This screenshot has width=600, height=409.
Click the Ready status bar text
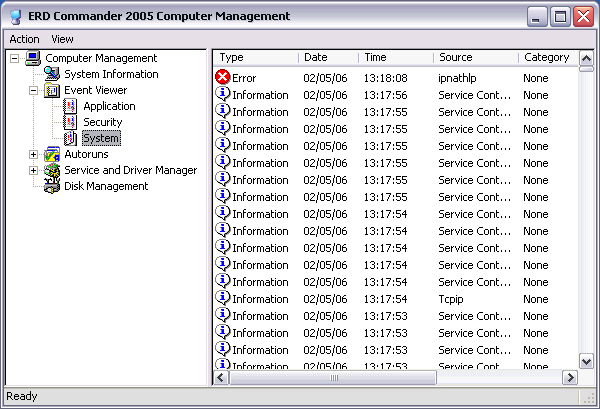22,396
